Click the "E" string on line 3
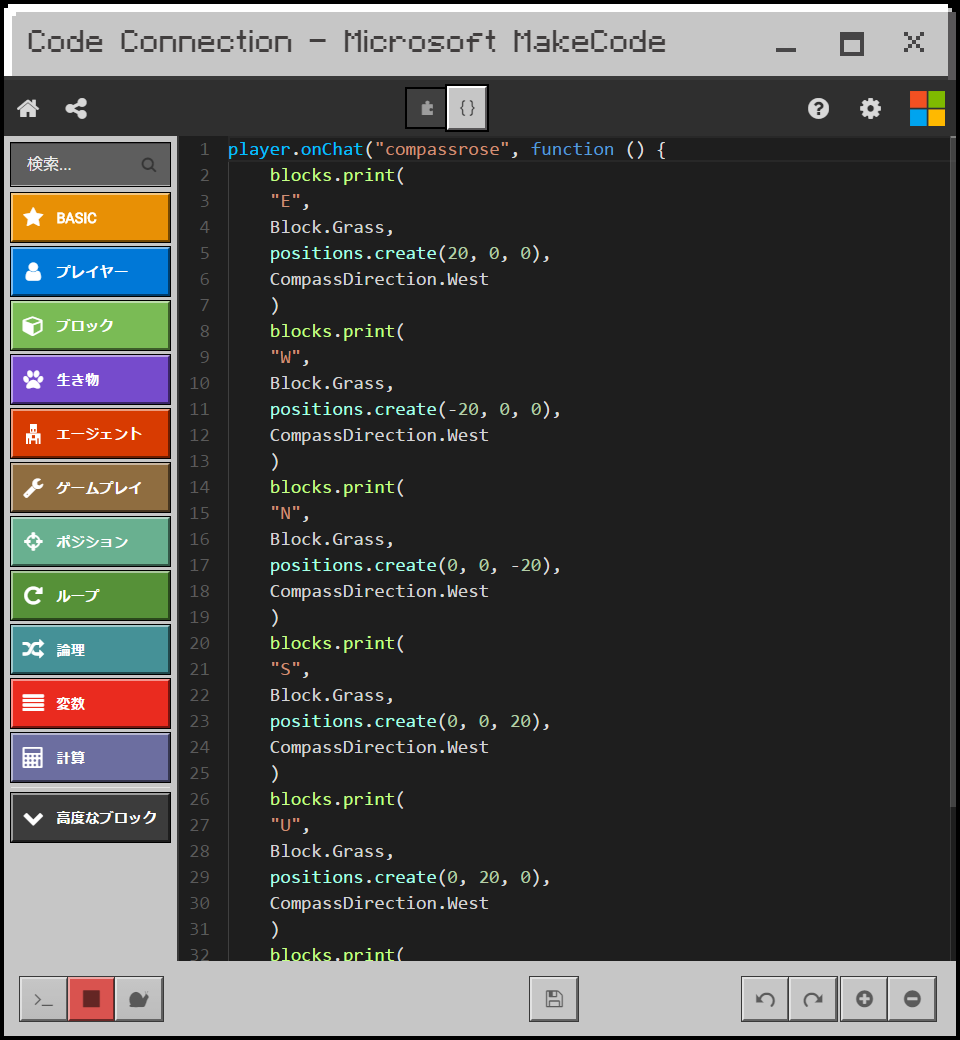Image resolution: width=960 pixels, height=1040 pixels. (x=285, y=201)
